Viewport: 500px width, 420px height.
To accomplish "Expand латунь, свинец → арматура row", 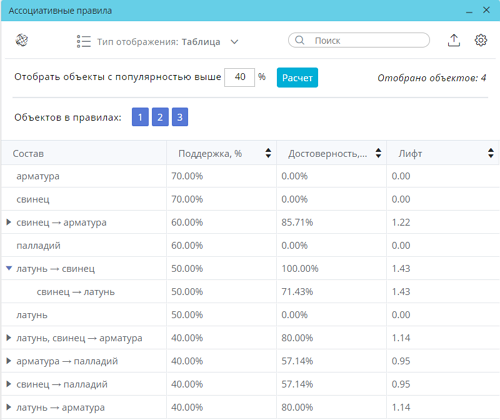I will coord(9,338).
